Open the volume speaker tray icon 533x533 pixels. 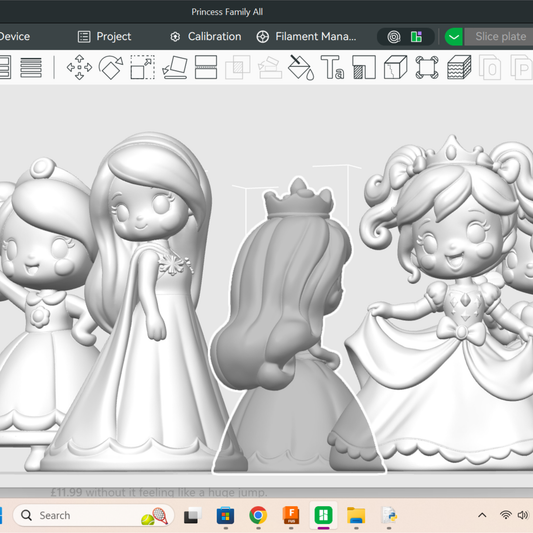[x=523, y=515]
